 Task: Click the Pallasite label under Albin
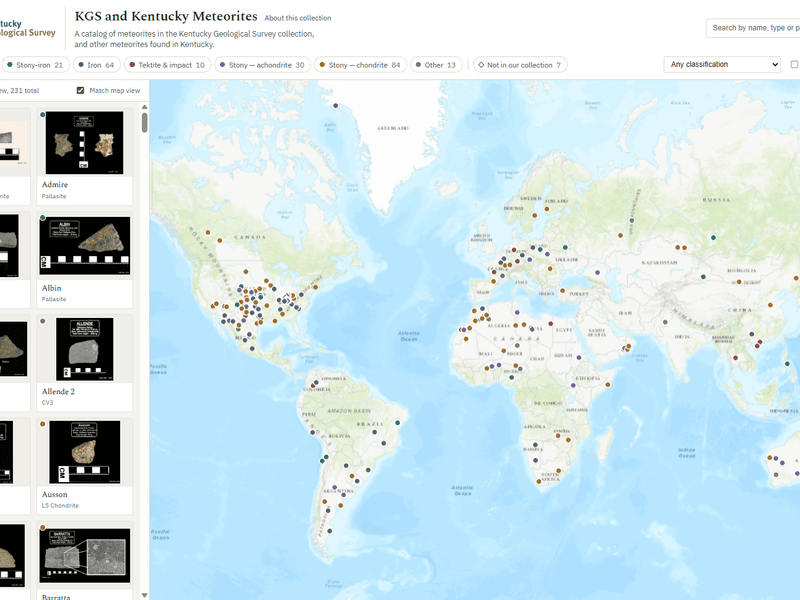54,299
